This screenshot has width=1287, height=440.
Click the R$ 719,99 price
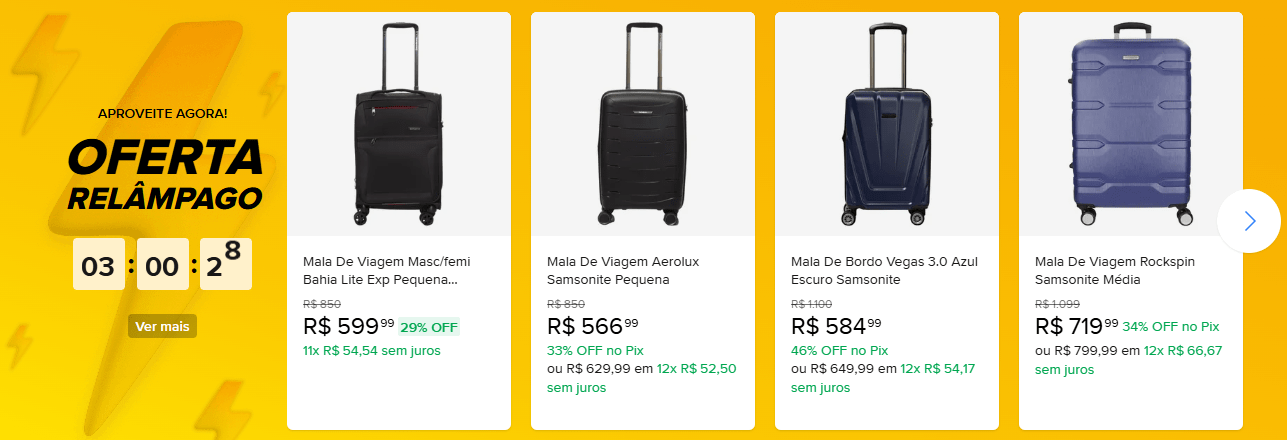1076,326
